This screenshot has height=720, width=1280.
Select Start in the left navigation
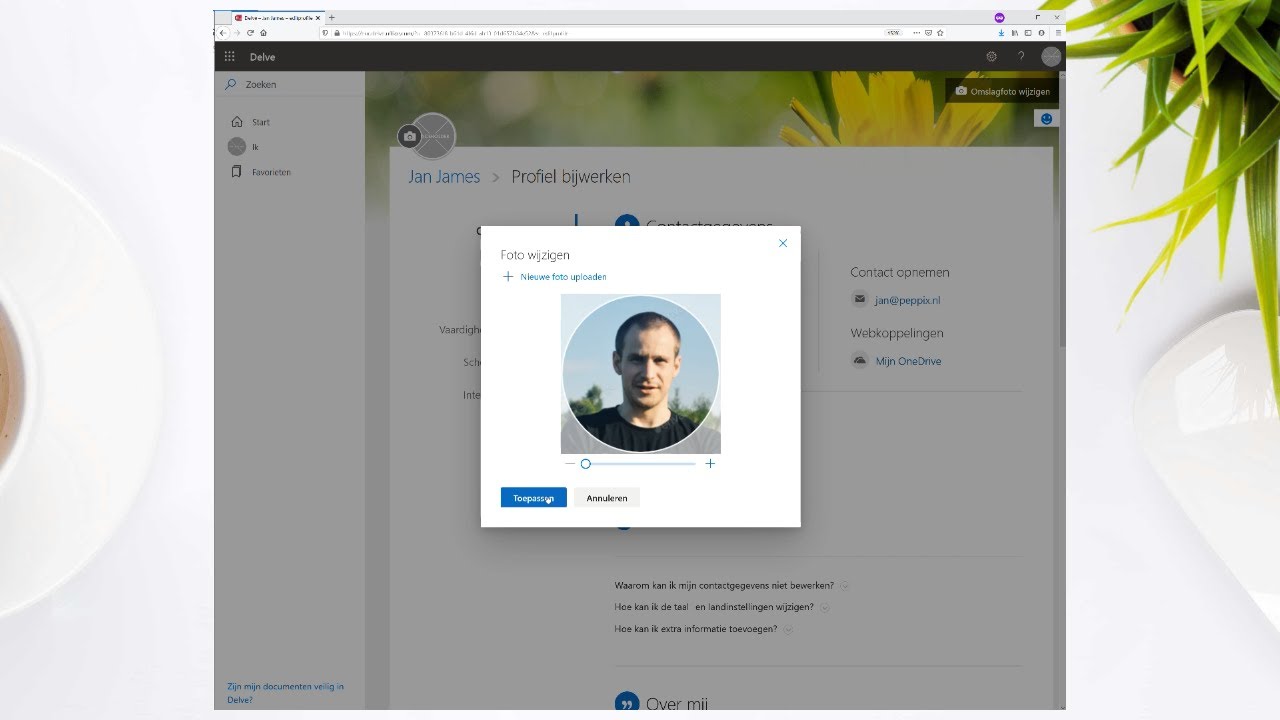261,122
